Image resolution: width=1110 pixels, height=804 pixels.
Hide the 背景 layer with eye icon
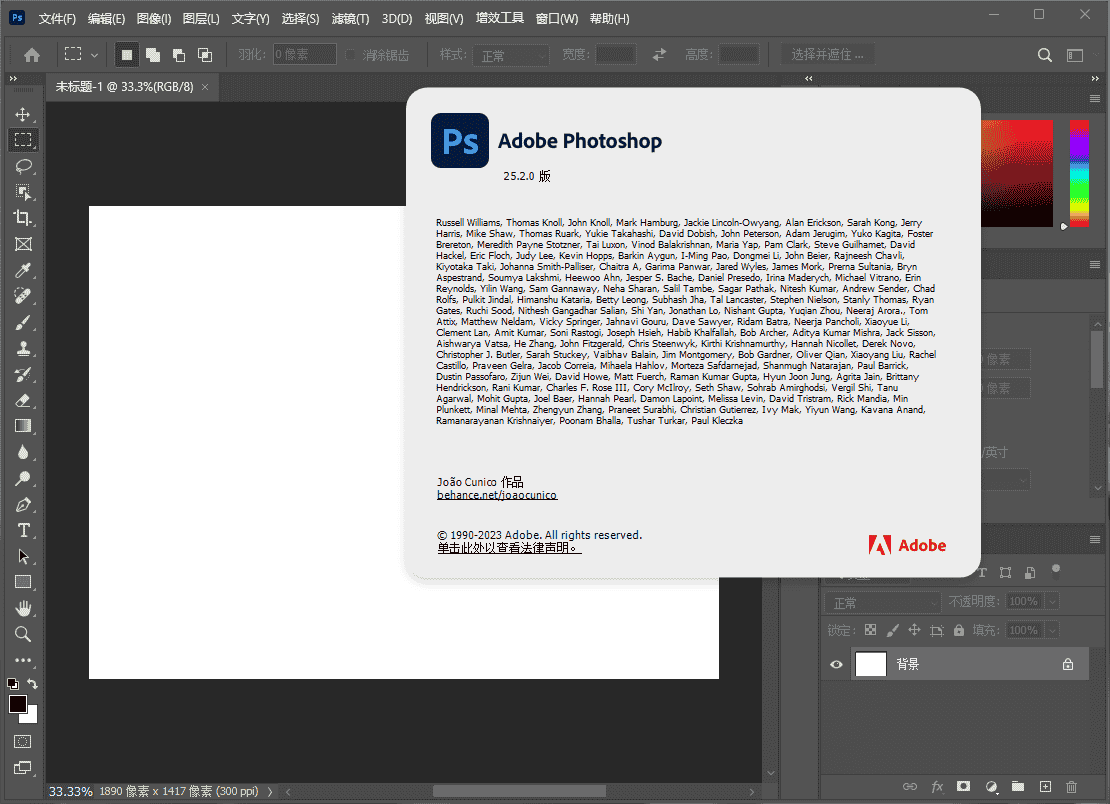pyautogui.click(x=837, y=664)
